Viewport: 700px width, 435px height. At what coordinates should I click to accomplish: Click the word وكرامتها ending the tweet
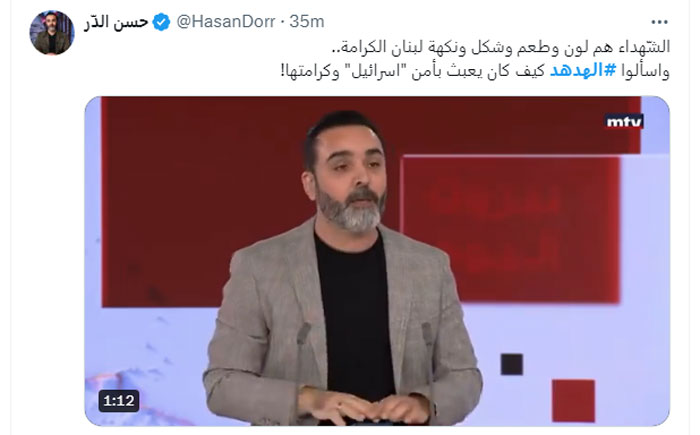(x=310, y=71)
